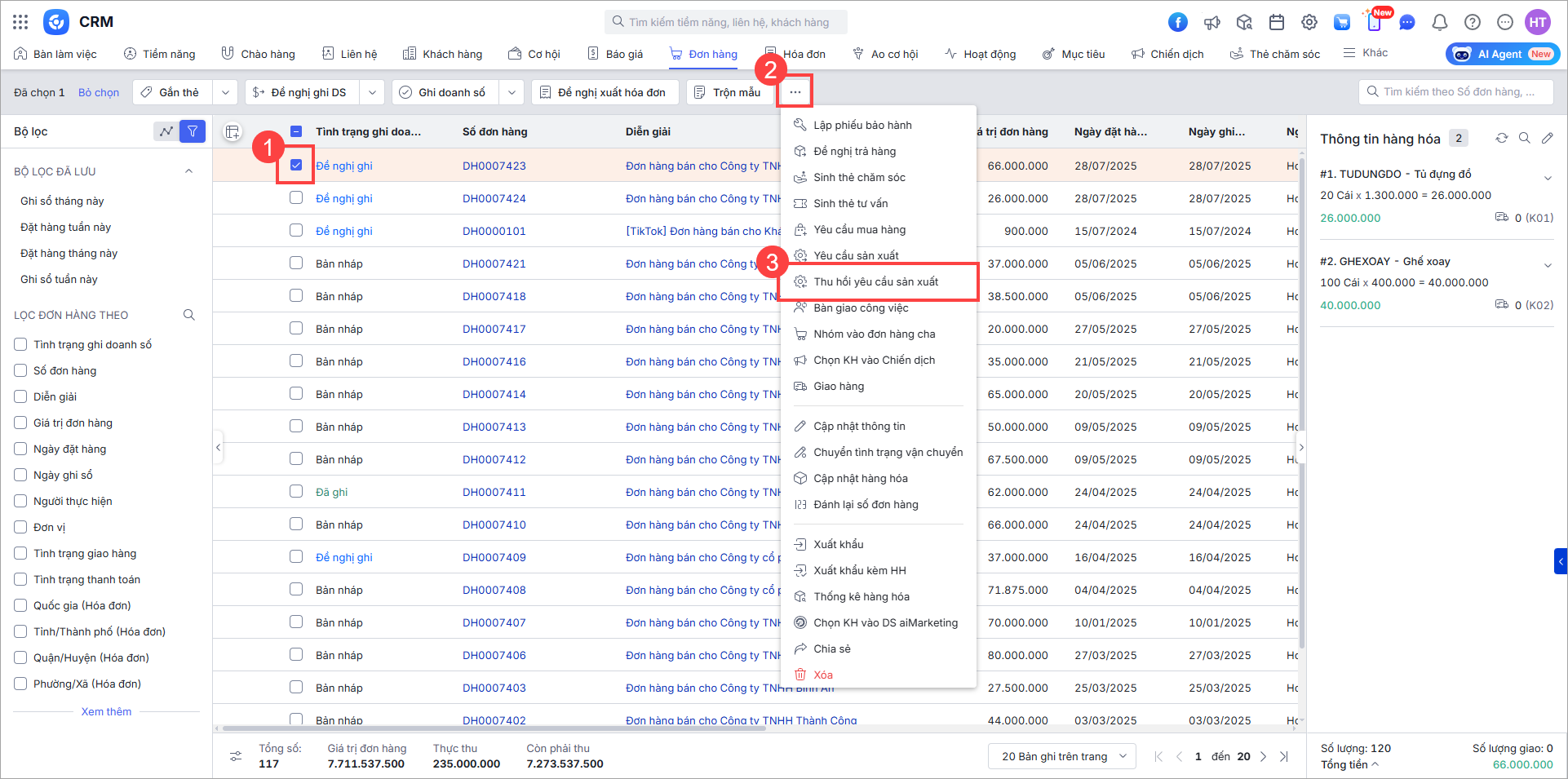Open the announcements megaphone icon

pos(1211,22)
